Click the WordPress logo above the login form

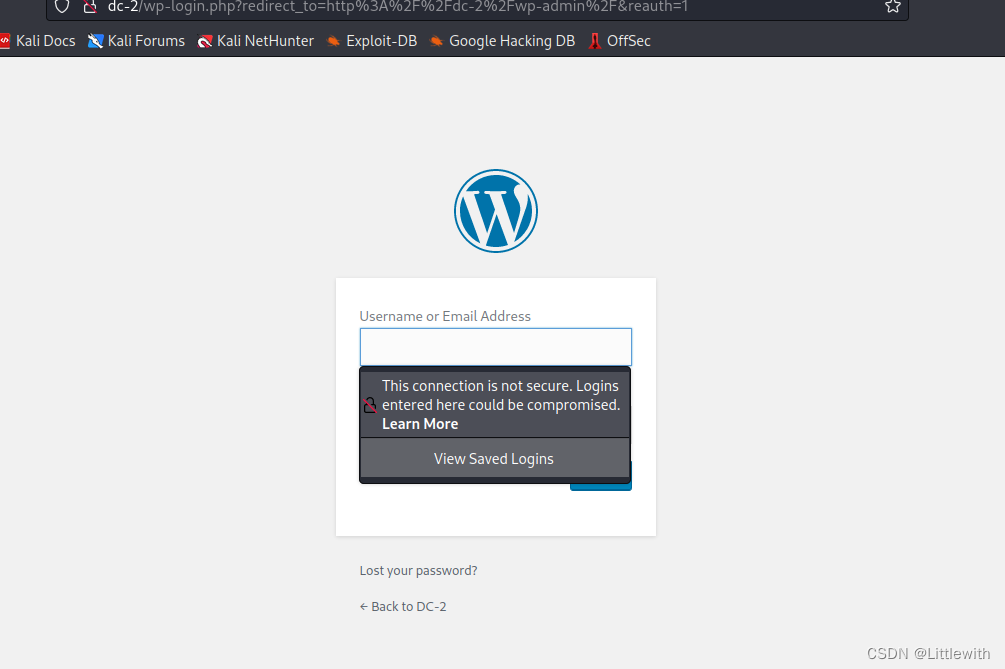point(495,211)
